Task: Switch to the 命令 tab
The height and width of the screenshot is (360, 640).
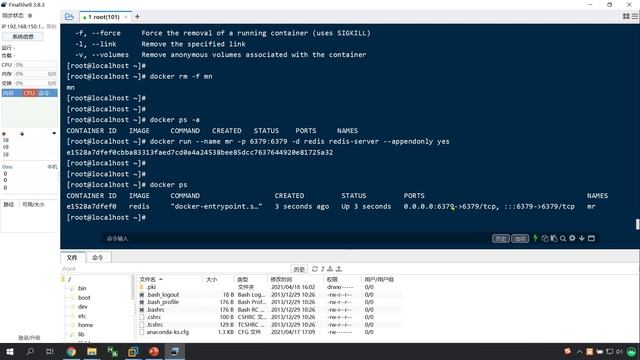Action: point(98,258)
